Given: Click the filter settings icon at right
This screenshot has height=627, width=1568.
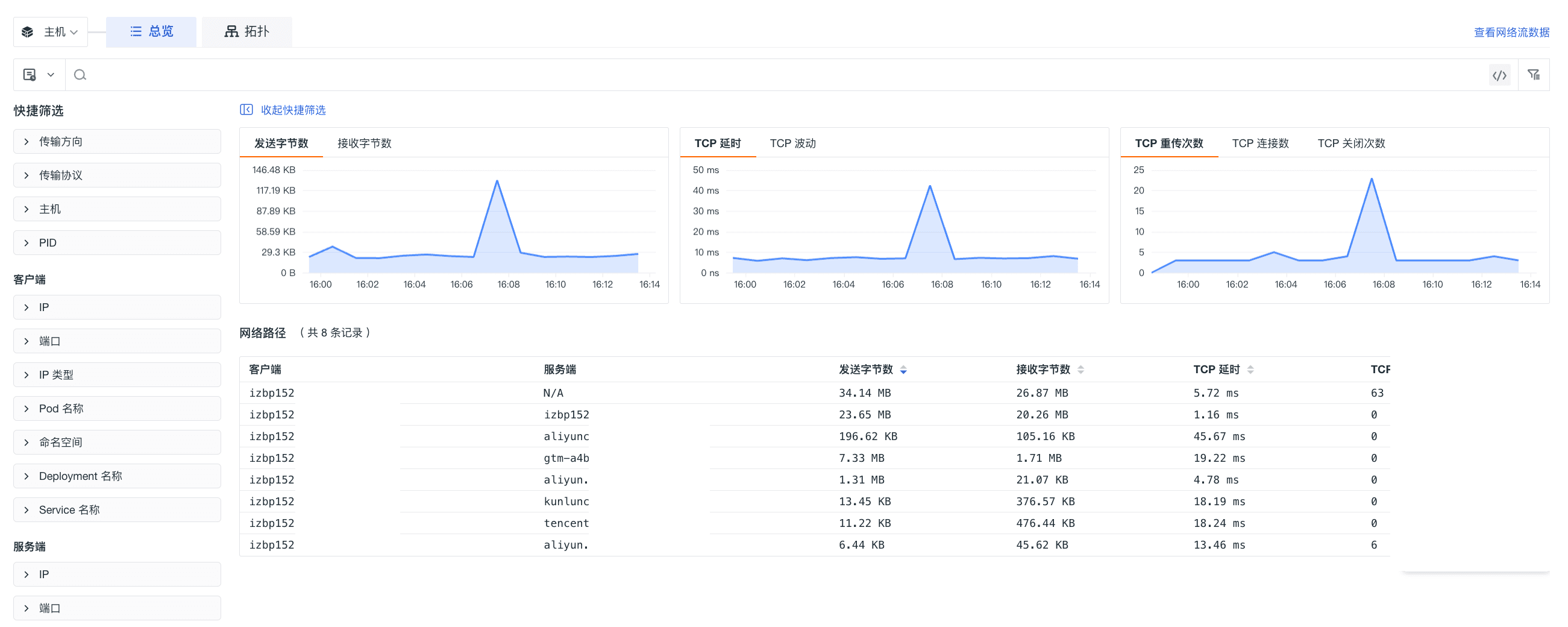Looking at the screenshot, I should [x=1533, y=75].
